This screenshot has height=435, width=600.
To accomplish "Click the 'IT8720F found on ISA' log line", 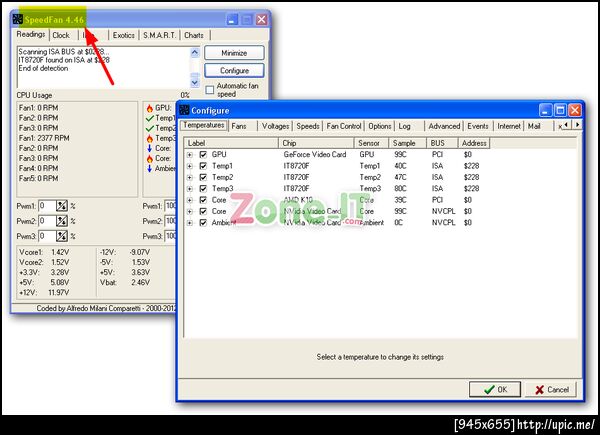I will click(x=64, y=60).
